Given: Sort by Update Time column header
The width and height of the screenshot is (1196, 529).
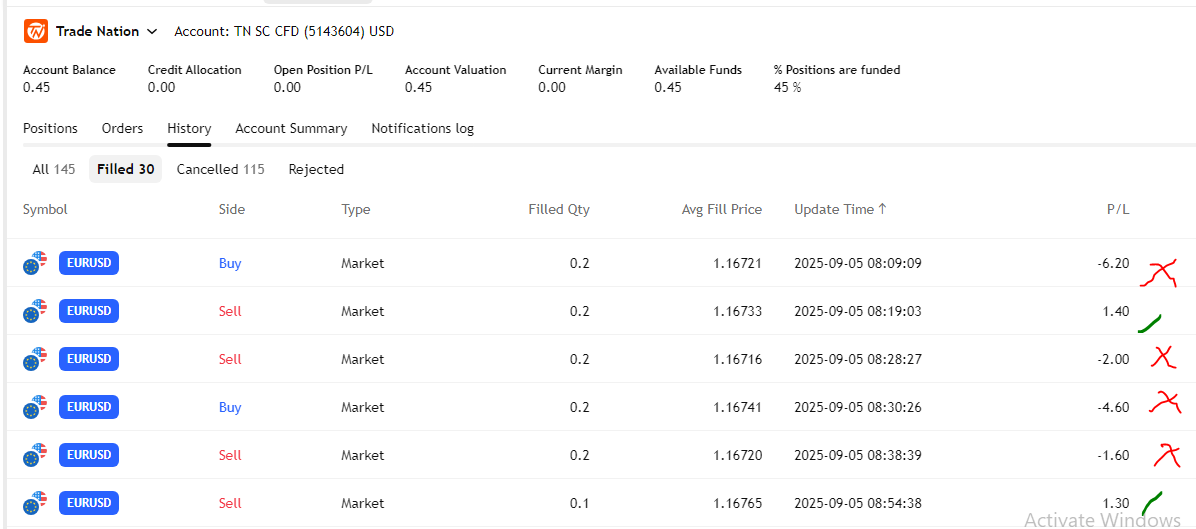Looking at the screenshot, I should point(840,209).
